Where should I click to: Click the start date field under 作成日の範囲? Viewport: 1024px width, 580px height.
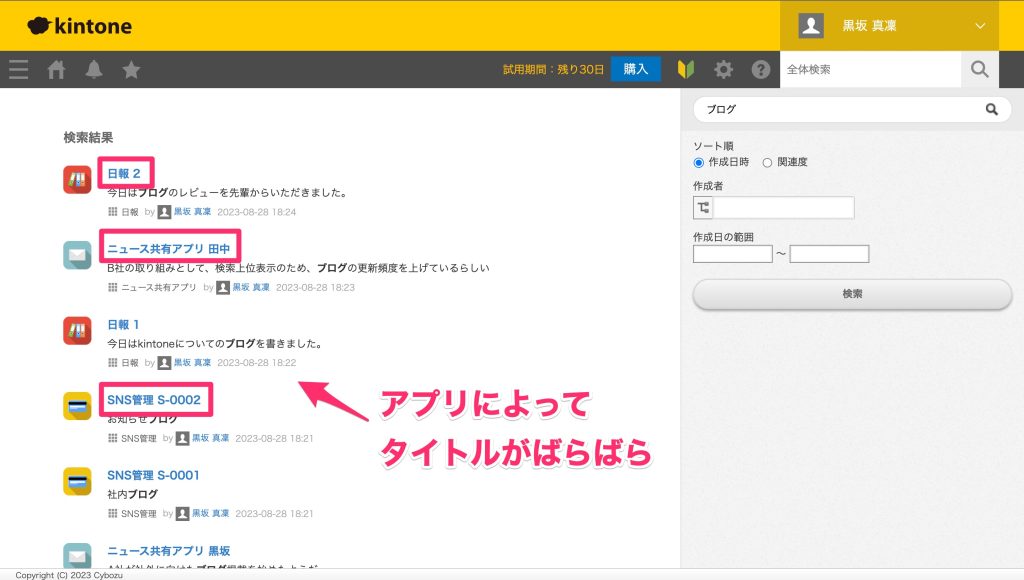[x=733, y=254]
